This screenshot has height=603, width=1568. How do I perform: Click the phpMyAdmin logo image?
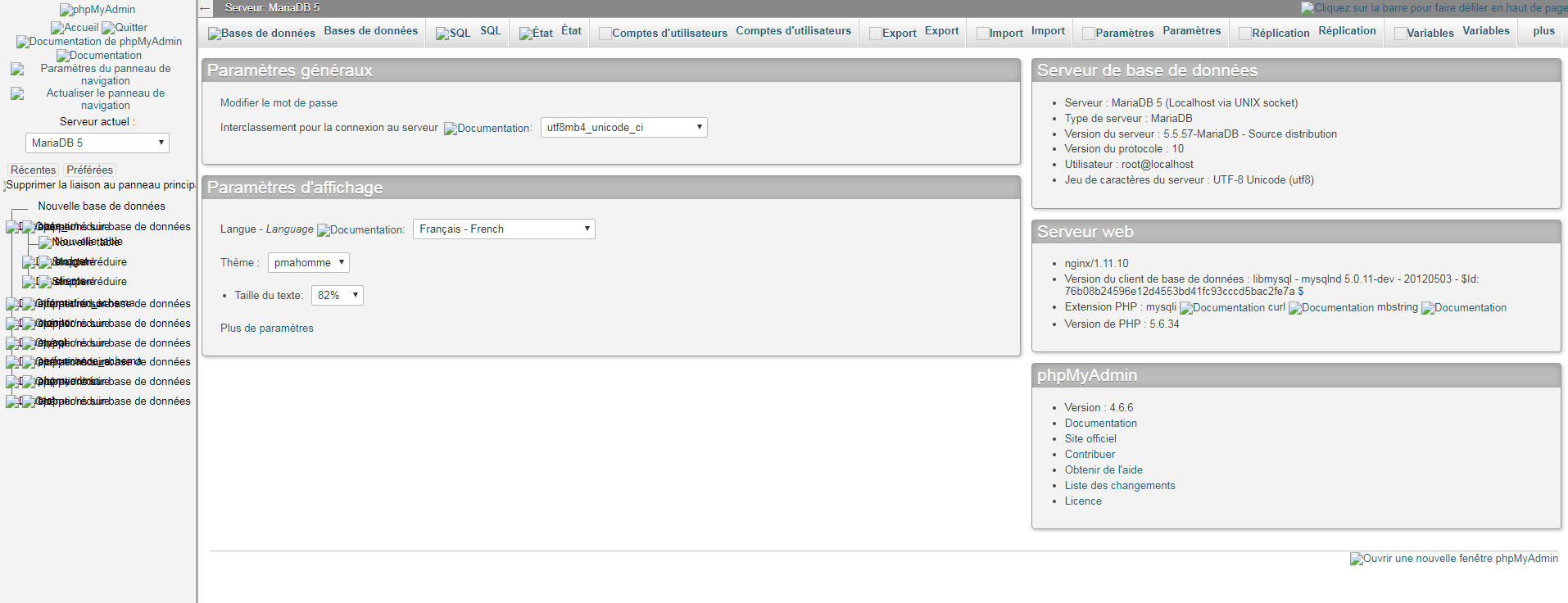[x=97, y=10]
